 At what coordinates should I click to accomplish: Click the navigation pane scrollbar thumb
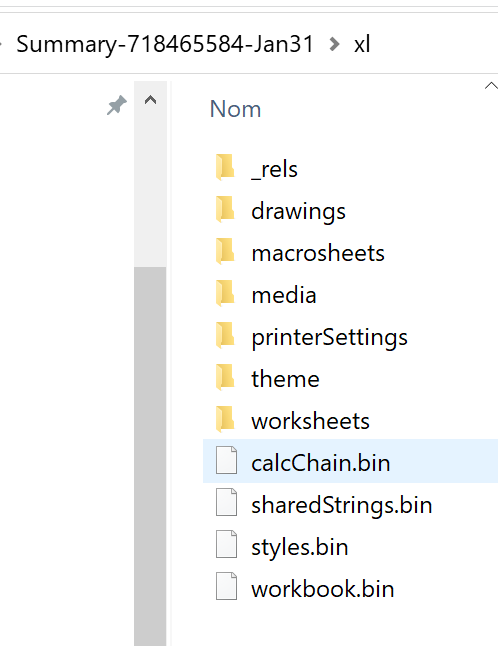click(x=150, y=456)
